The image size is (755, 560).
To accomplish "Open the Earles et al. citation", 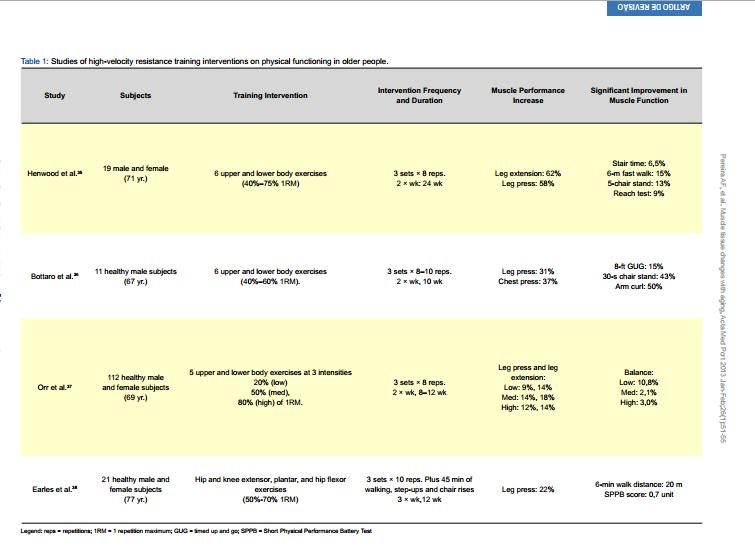I will (54, 489).
